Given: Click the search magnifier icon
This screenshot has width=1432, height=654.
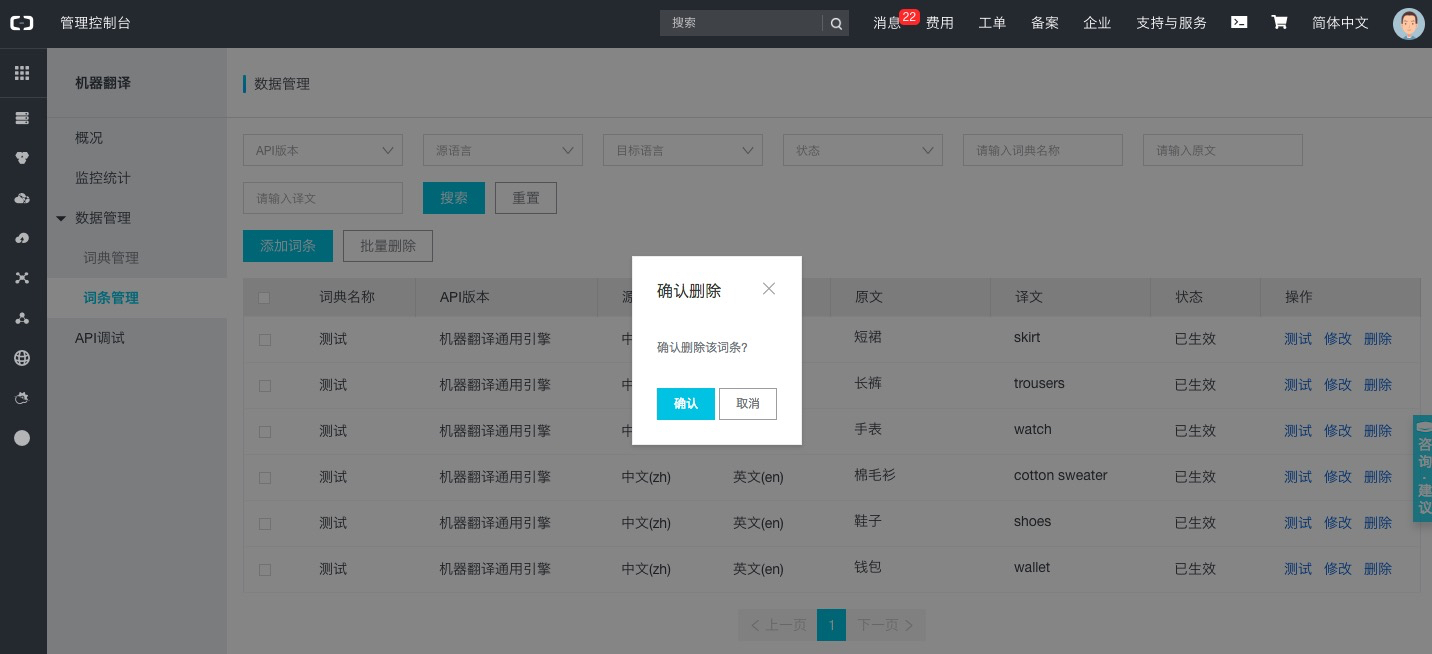Looking at the screenshot, I should point(836,23).
